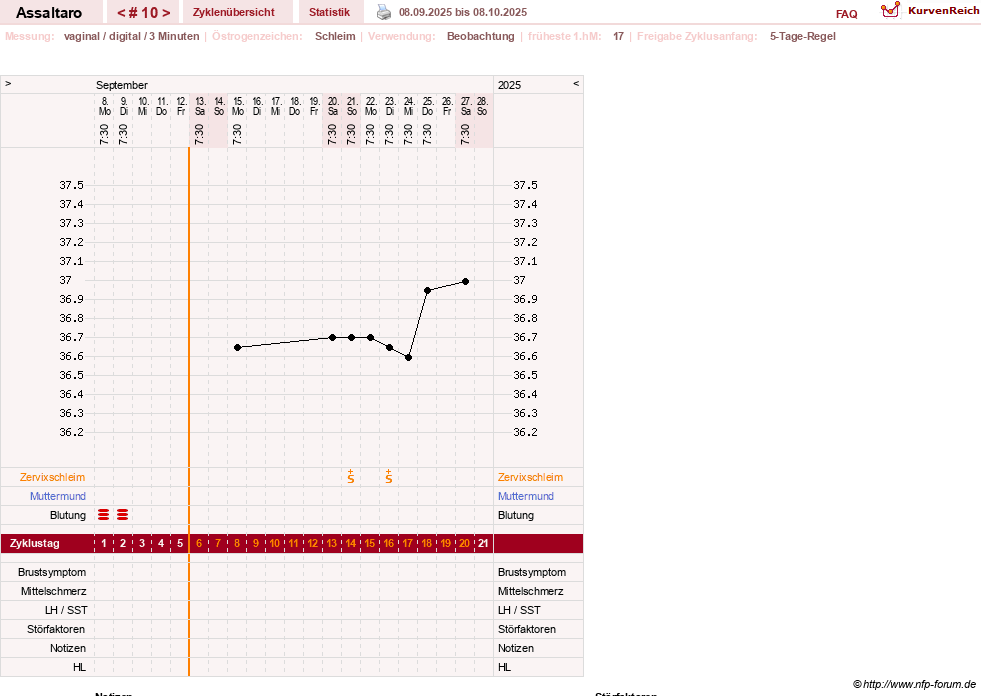This screenshot has height=696, width=981.
Task: Click the lowest temperature point on 24 September
Action: coord(409,357)
